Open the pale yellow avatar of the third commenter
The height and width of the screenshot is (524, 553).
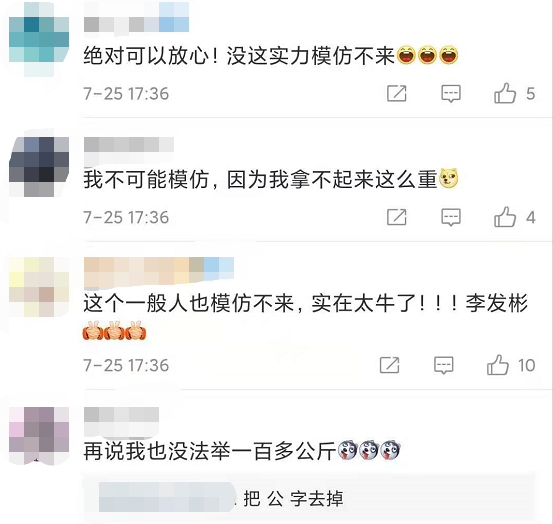(x=39, y=287)
